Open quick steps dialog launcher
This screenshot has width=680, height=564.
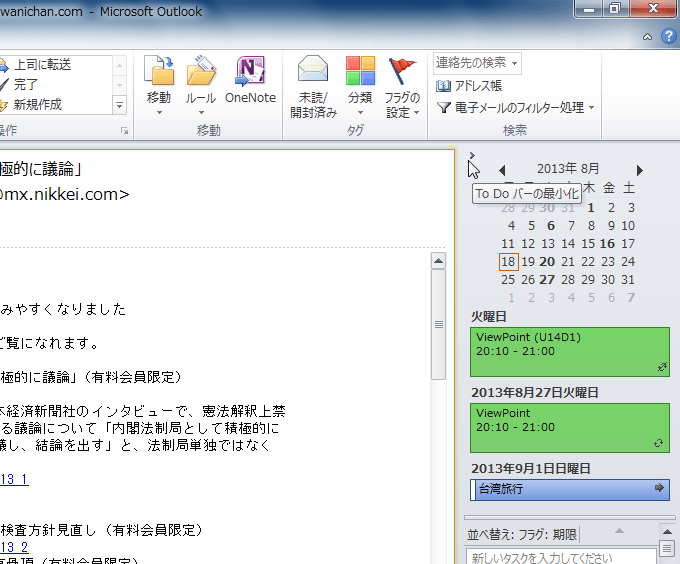click(x=124, y=130)
